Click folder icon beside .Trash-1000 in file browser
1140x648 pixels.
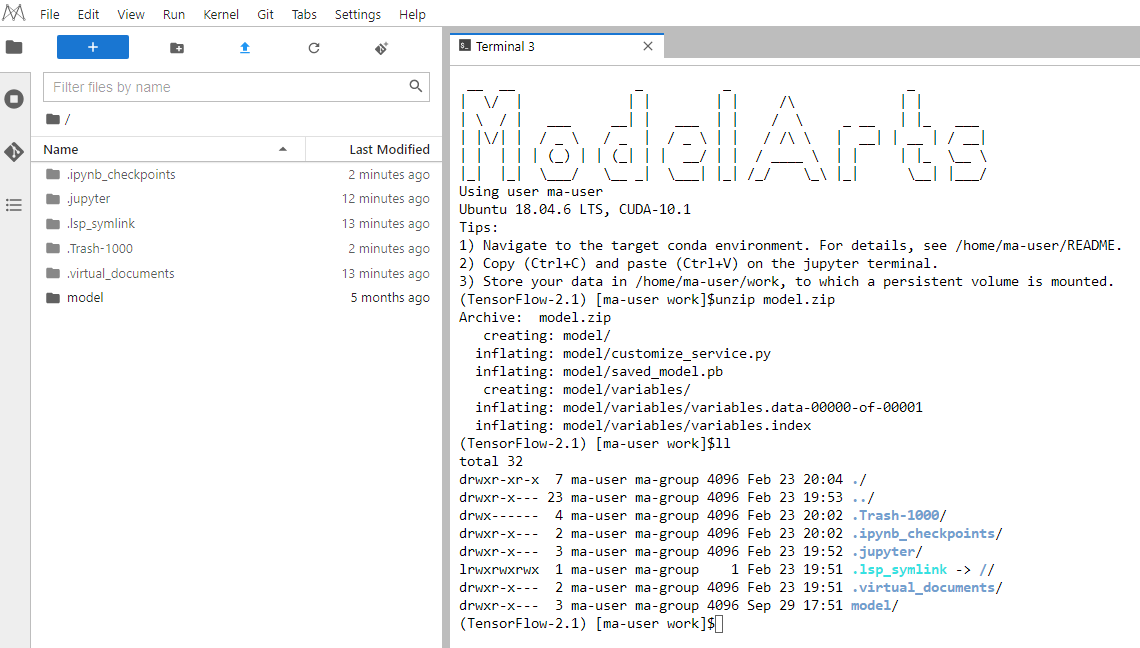pos(52,248)
